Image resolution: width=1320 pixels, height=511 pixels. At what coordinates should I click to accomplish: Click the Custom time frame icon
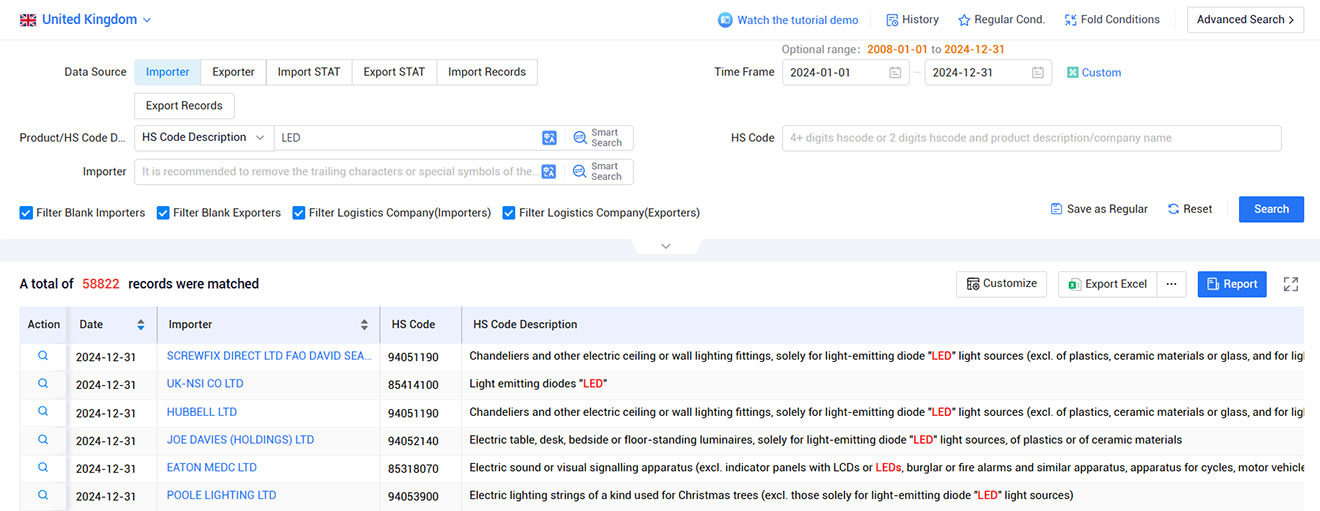[1073, 73]
